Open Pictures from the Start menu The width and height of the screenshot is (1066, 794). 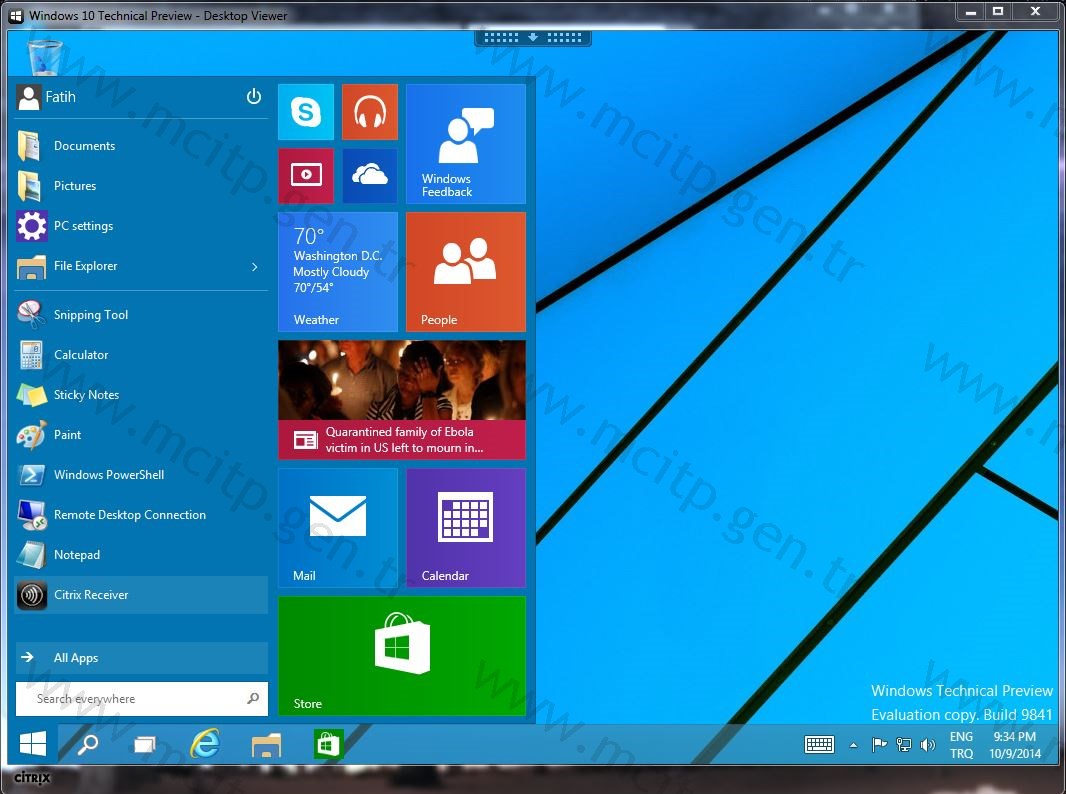point(141,186)
